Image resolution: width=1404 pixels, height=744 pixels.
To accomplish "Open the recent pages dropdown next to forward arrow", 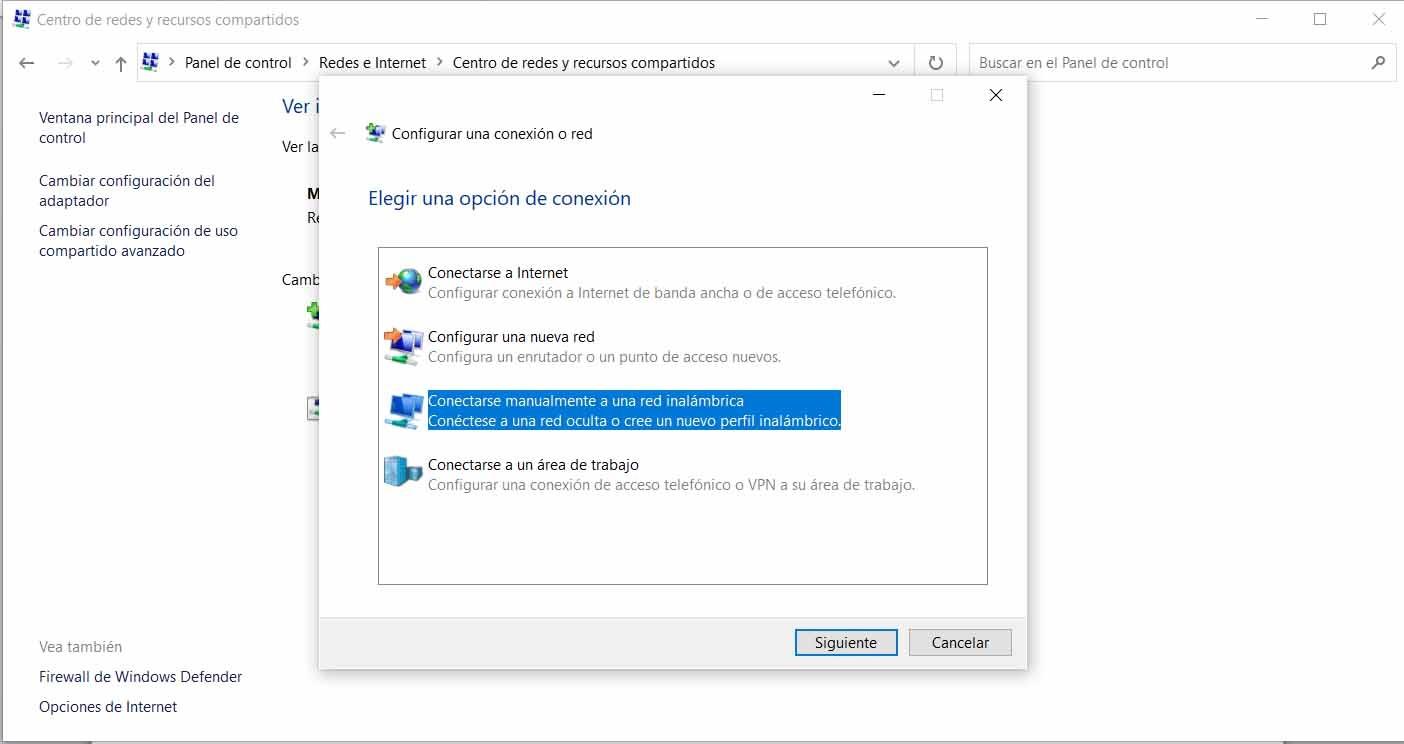I will point(95,62).
